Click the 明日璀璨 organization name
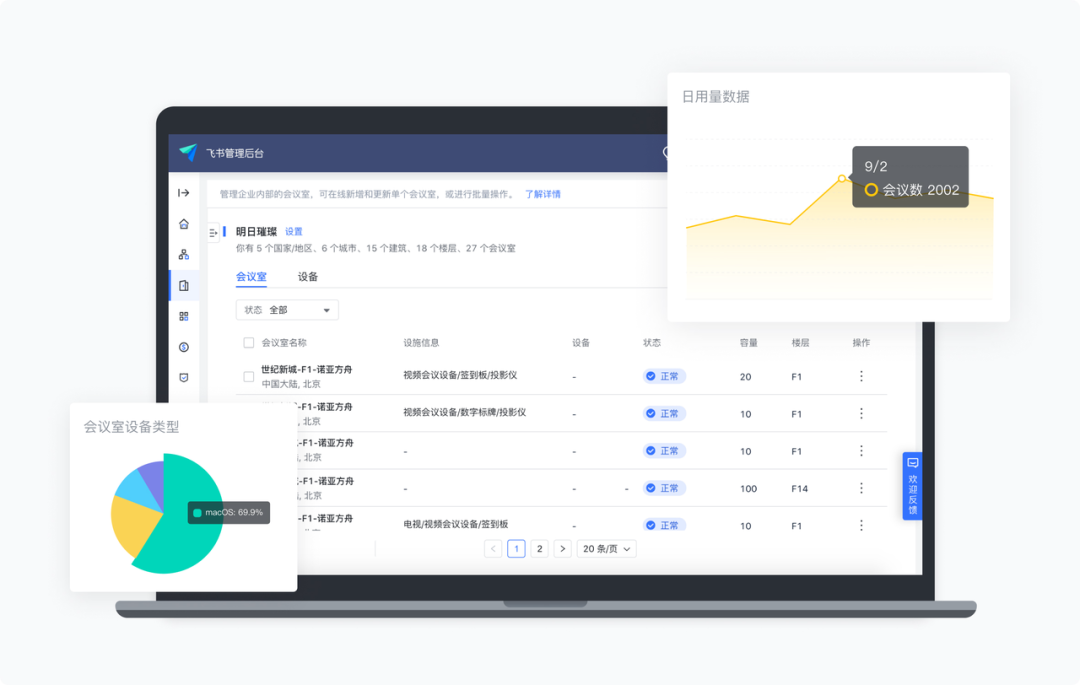This screenshot has height=685, width=1080. (256, 231)
